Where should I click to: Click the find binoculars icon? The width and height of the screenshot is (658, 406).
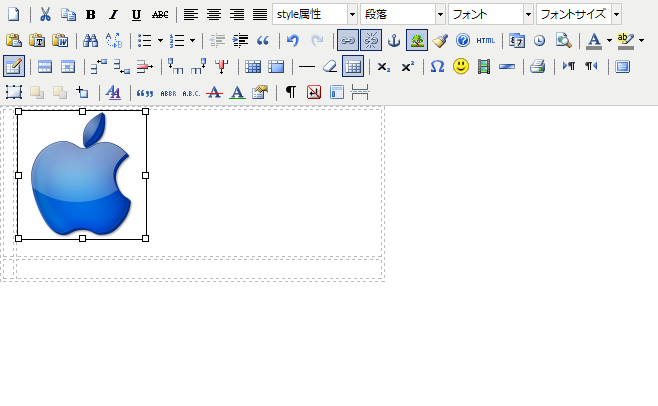(x=90, y=41)
